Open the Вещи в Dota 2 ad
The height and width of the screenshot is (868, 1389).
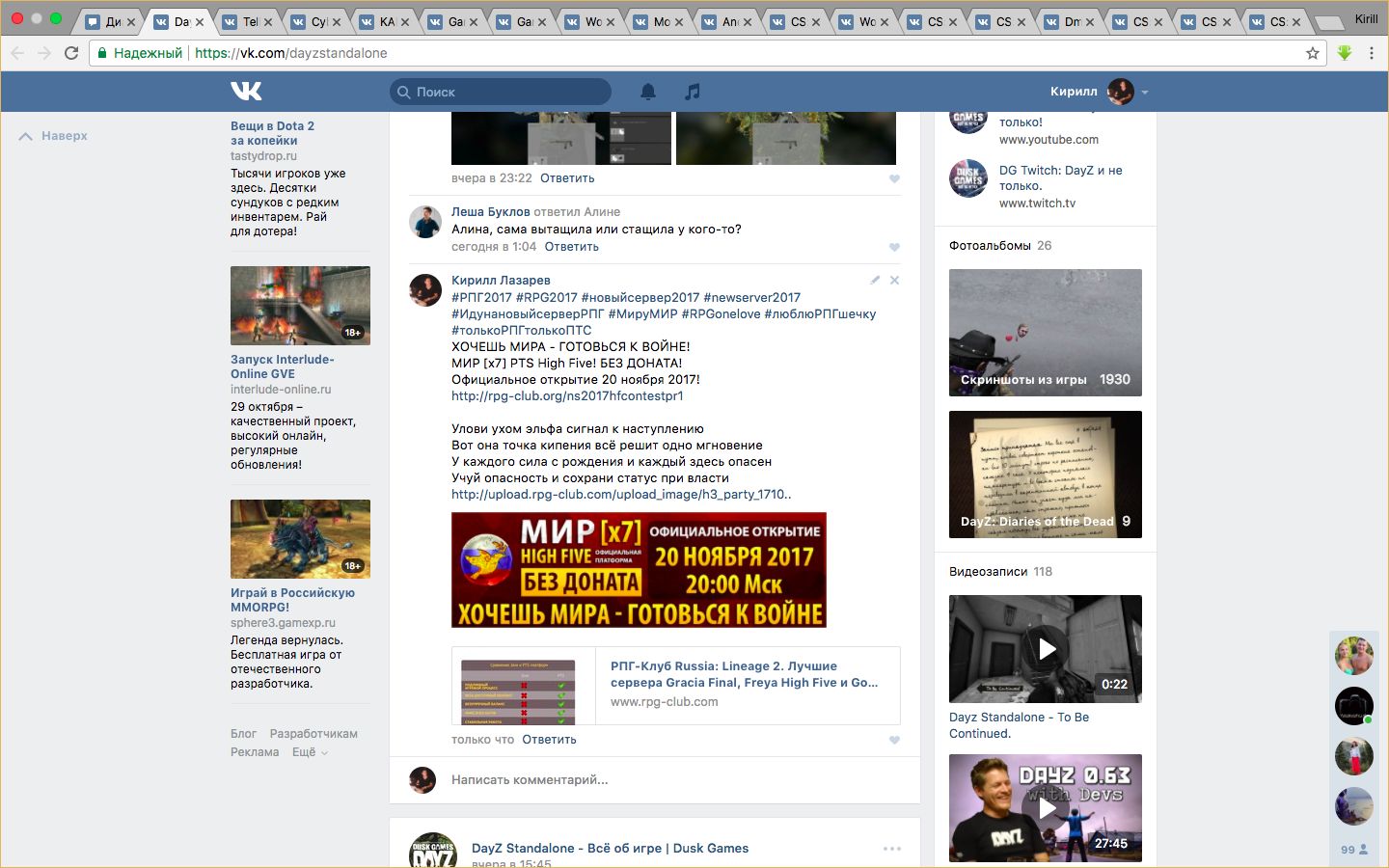click(272, 133)
